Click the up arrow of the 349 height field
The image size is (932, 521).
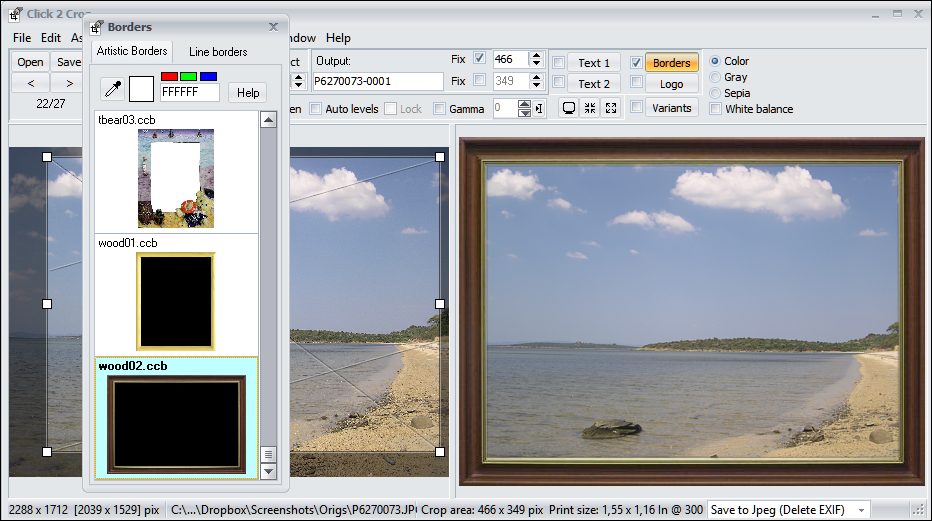537,77
